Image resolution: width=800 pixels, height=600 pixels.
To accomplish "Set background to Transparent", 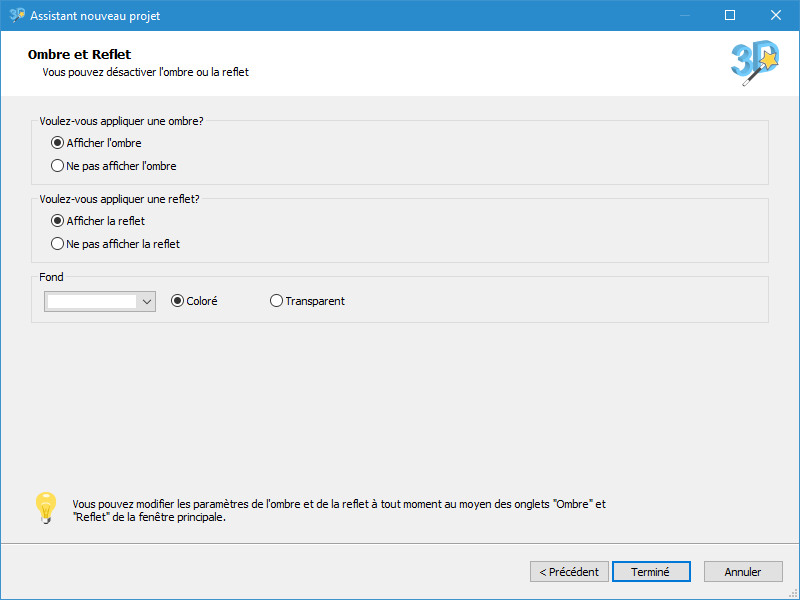I will 307,301.
